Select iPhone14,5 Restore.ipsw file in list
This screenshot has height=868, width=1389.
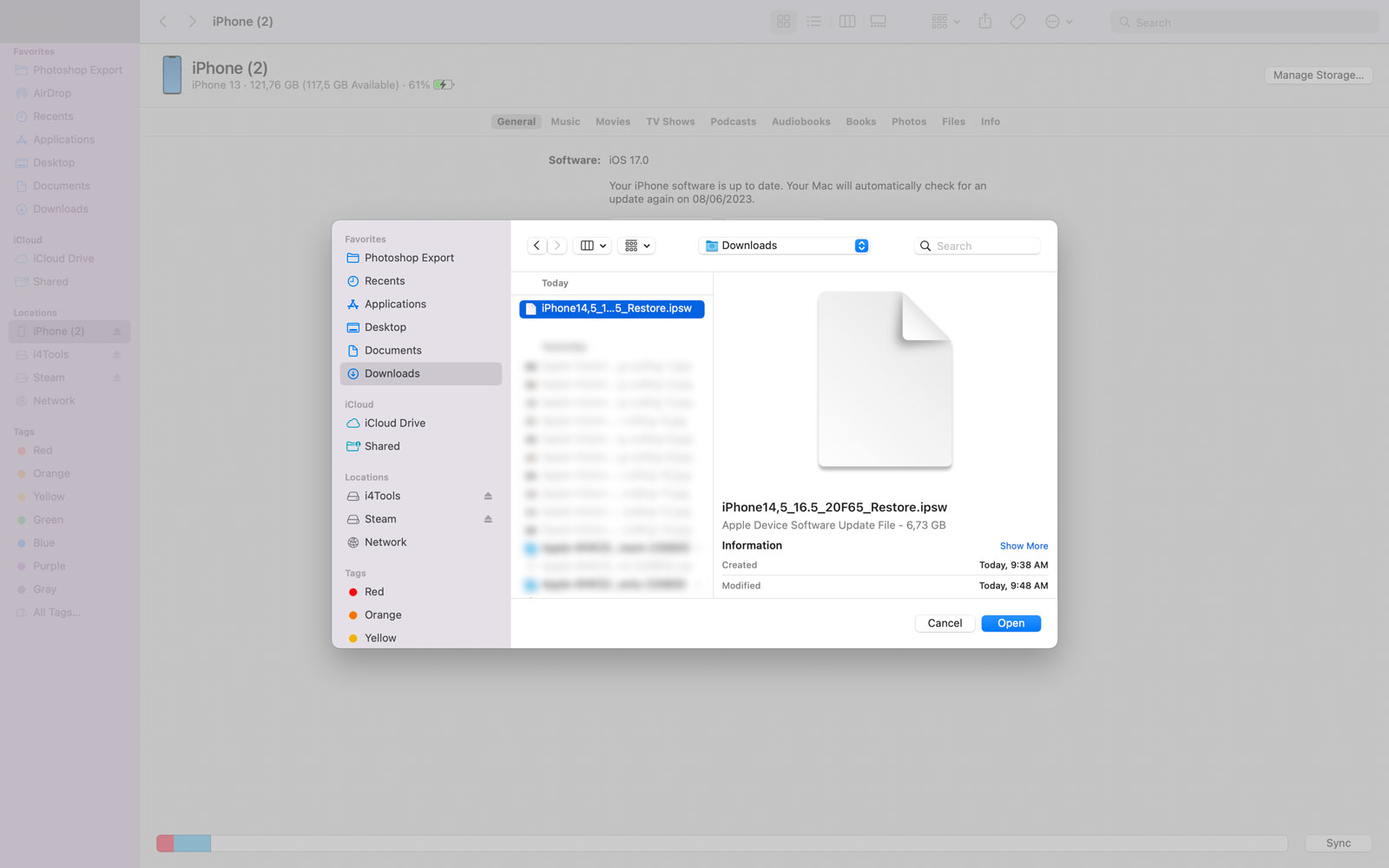(x=612, y=309)
